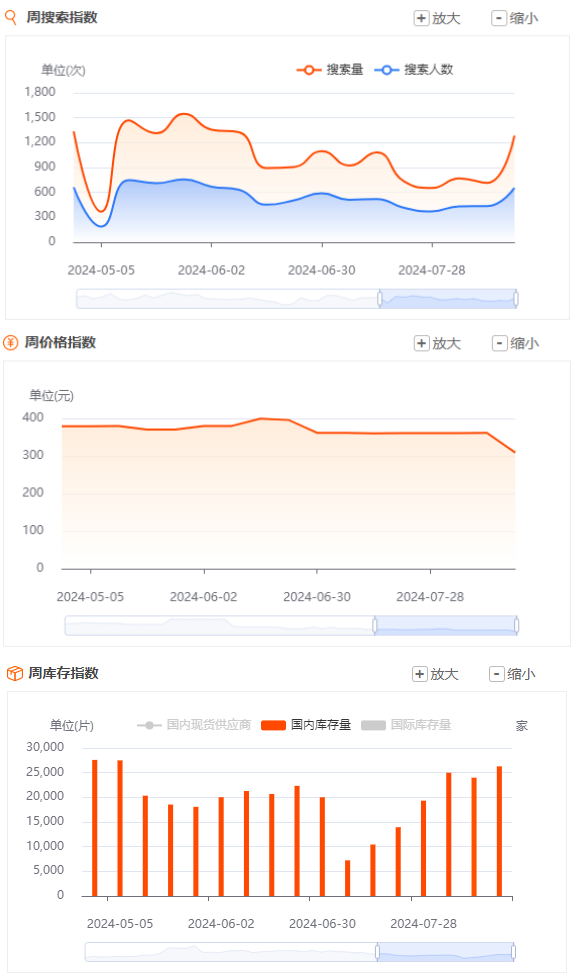Click the magnifier icon beside 周搜索指数
Viewport: 575px width, 979px height.
point(11,17)
